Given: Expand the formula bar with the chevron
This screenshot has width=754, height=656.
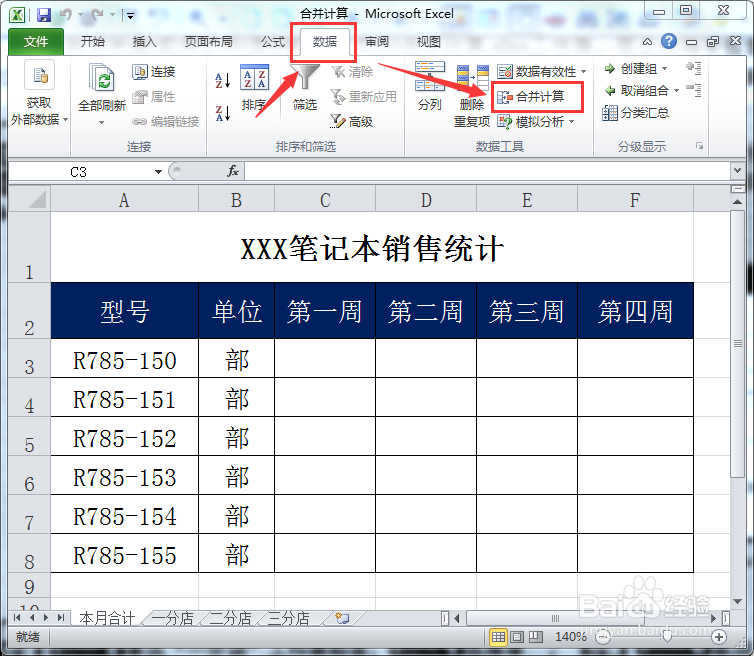Looking at the screenshot, I should pos(737,170).
